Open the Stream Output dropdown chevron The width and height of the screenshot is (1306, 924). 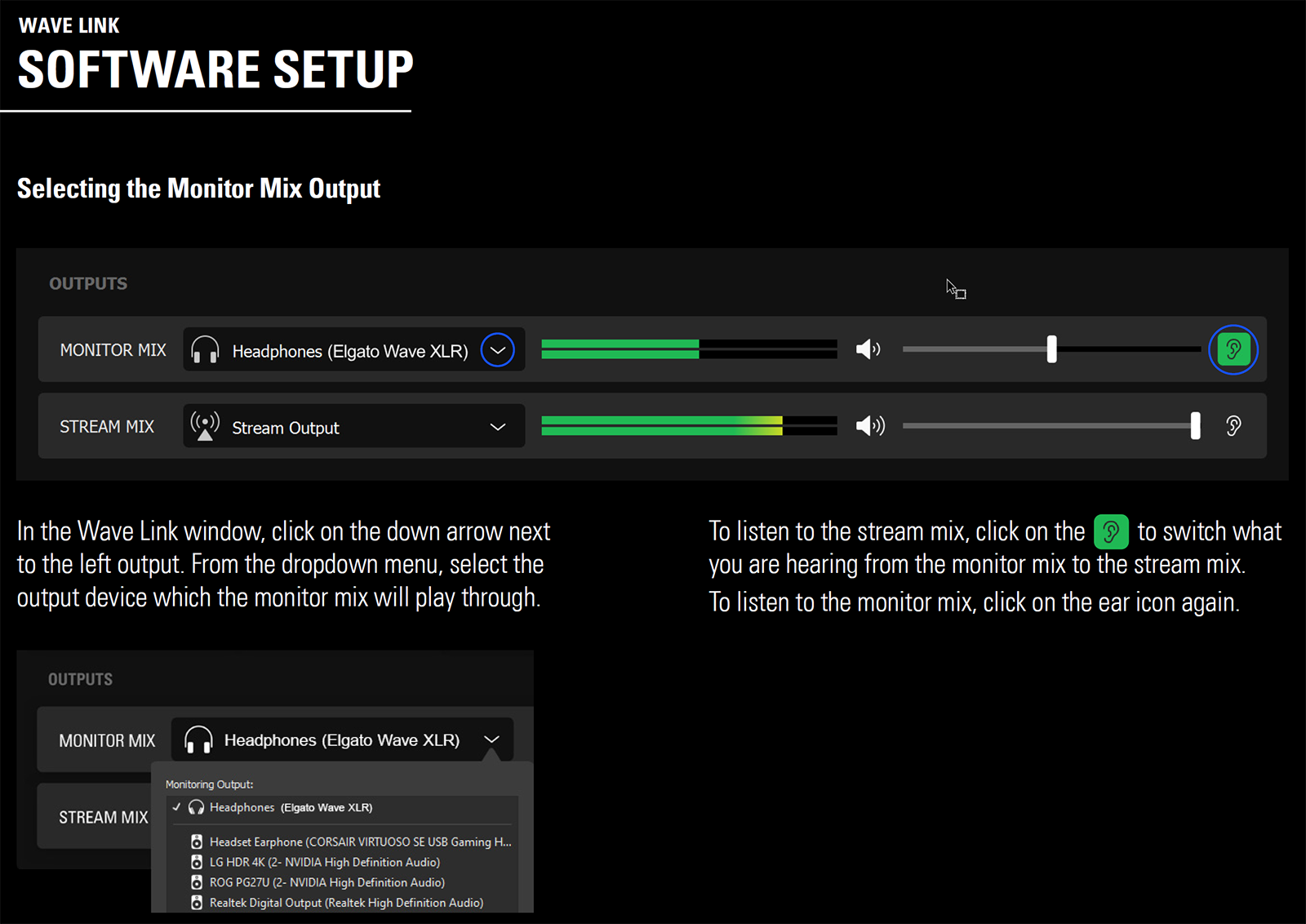(498, 427)
